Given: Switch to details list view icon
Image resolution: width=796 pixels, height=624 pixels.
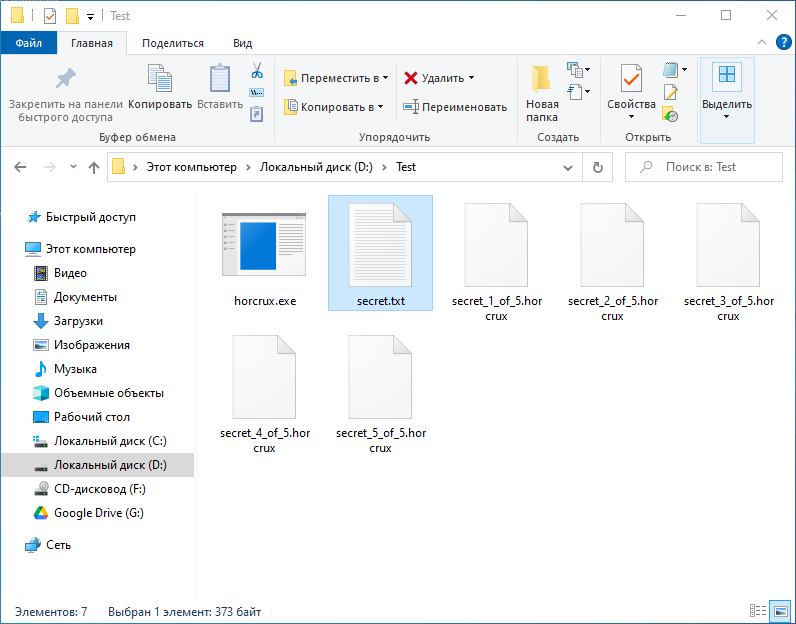Looking at the screenshot, I should pyautogui.click(x=758, y=610).
